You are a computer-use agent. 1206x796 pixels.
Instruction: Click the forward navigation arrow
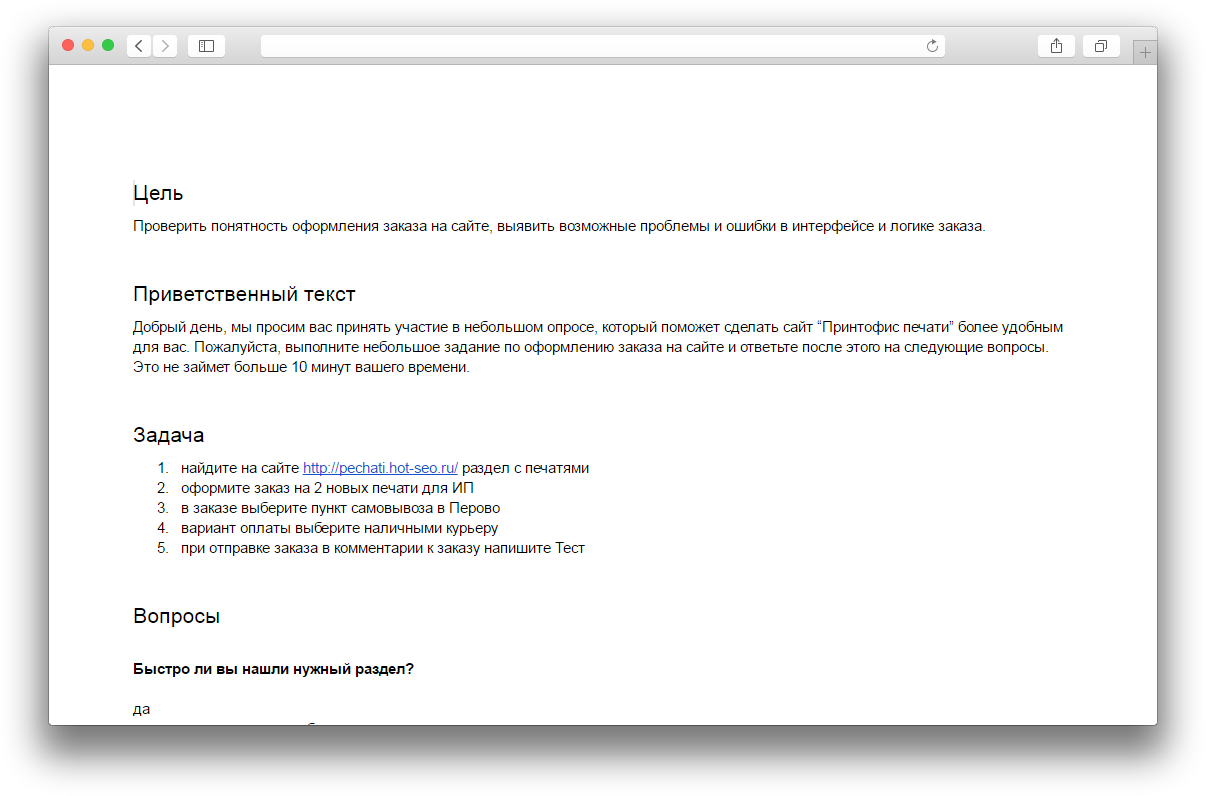click(x=165, y=46)
